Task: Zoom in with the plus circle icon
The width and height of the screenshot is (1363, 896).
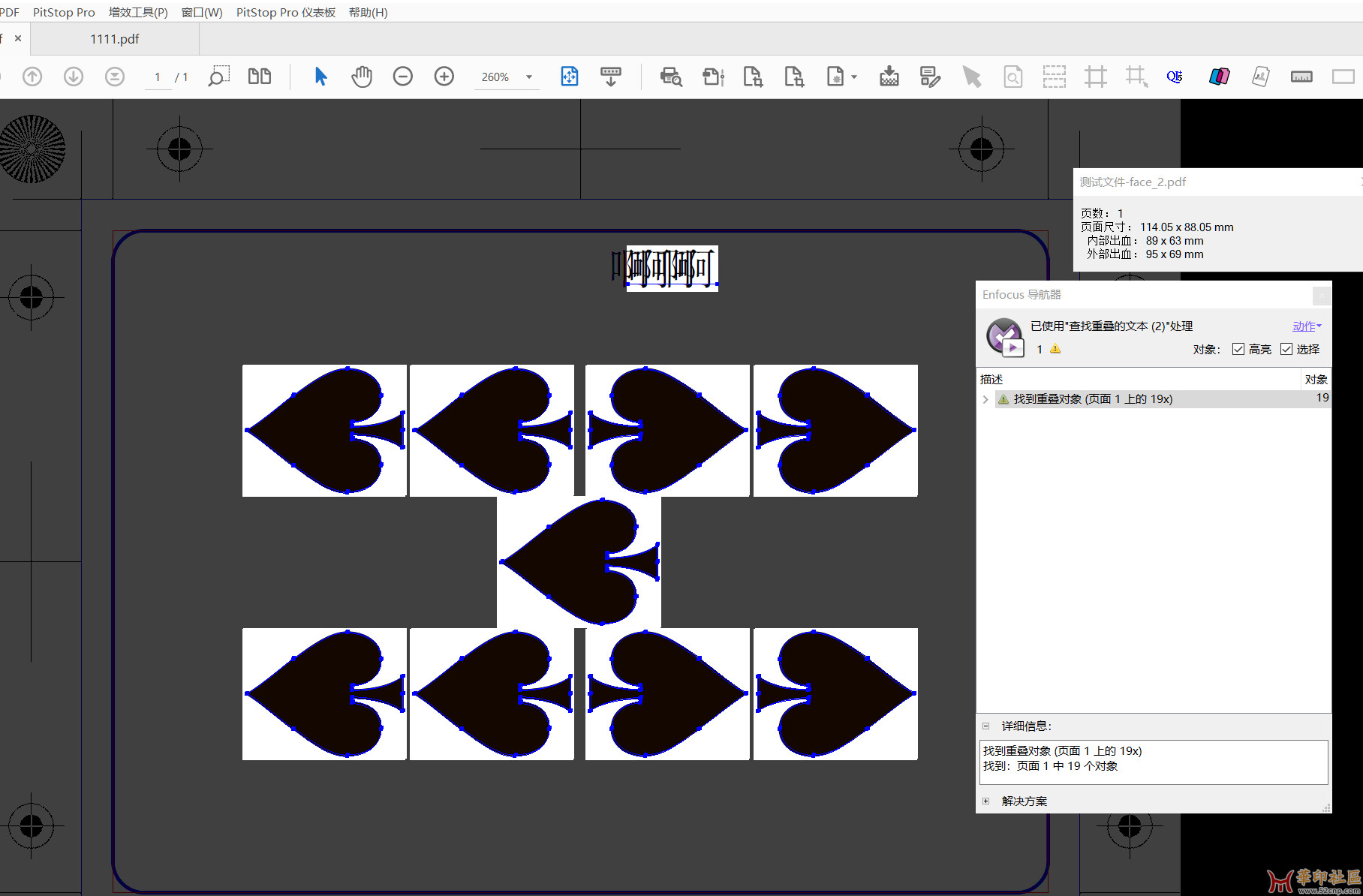Action: coord(444,77)
